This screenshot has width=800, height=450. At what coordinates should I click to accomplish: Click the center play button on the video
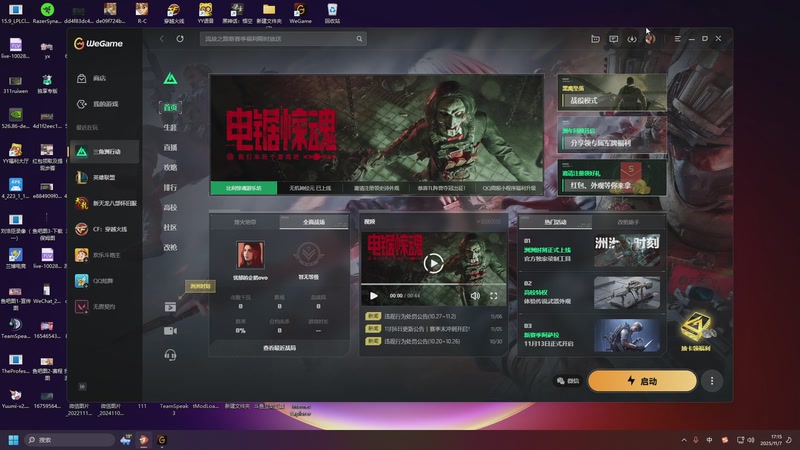tap(433, 263)
